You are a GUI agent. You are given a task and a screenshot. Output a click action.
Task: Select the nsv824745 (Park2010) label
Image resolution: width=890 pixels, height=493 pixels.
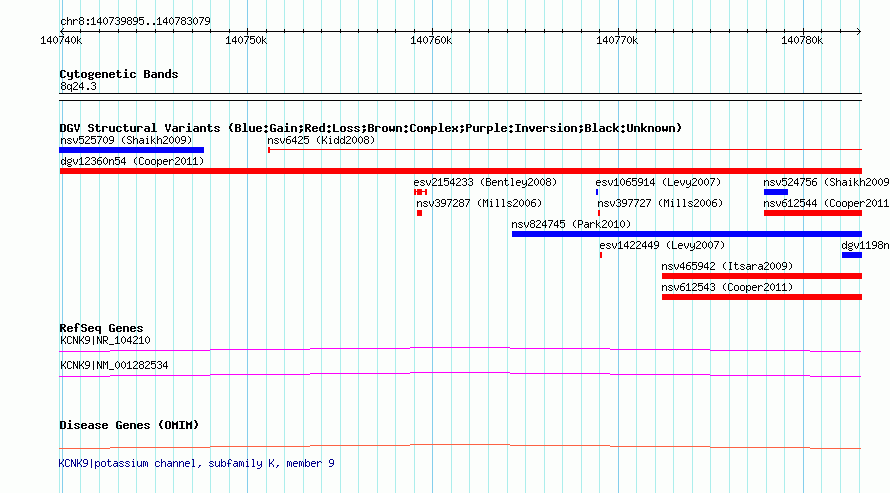[x=571, y=224]
